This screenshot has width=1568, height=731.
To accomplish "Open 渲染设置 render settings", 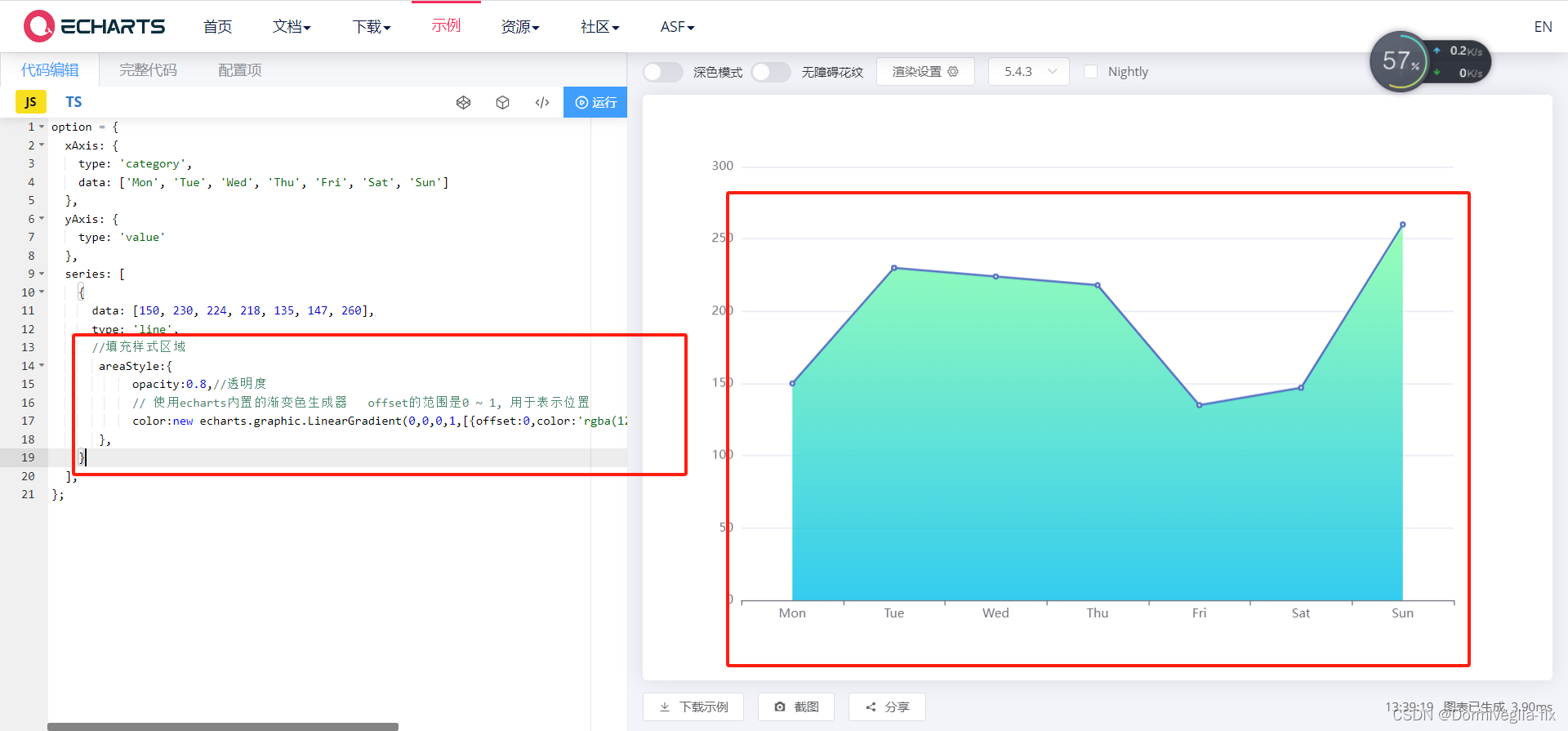I will (x=925, y=72).
